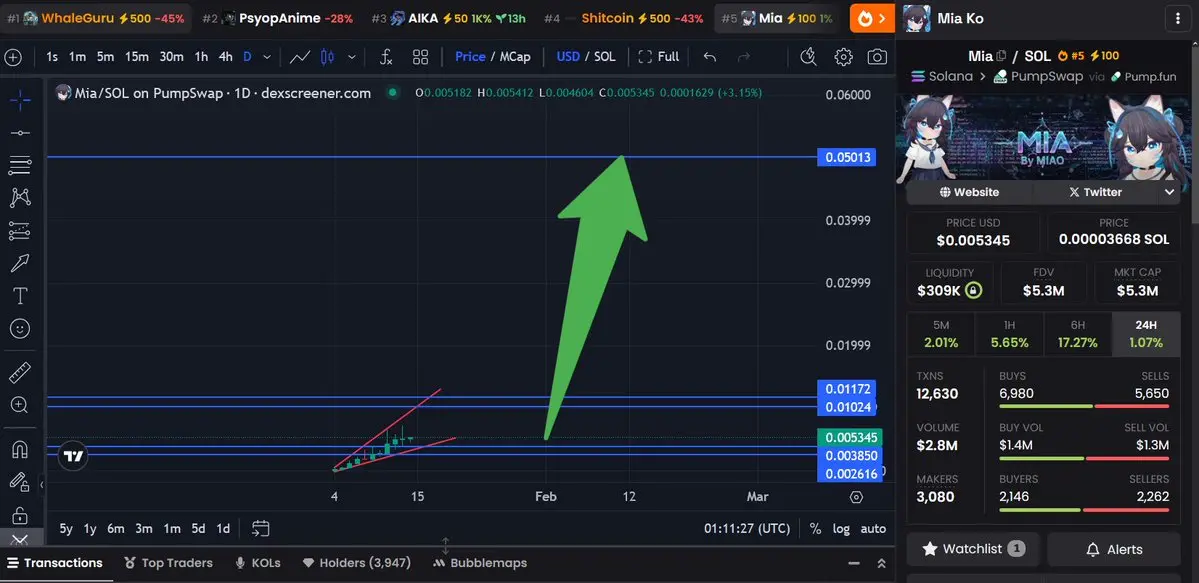
Task: Expand the bottom panel double chevron
Action: point(882,563)
